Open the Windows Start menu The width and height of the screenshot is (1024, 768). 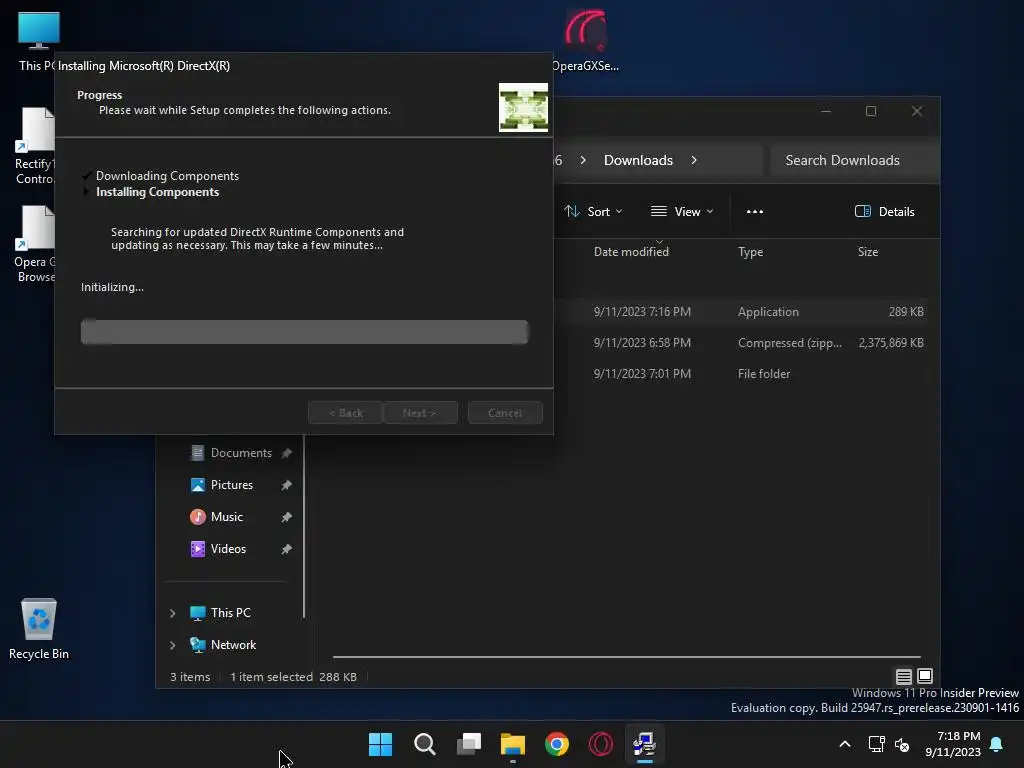(380, 744)
